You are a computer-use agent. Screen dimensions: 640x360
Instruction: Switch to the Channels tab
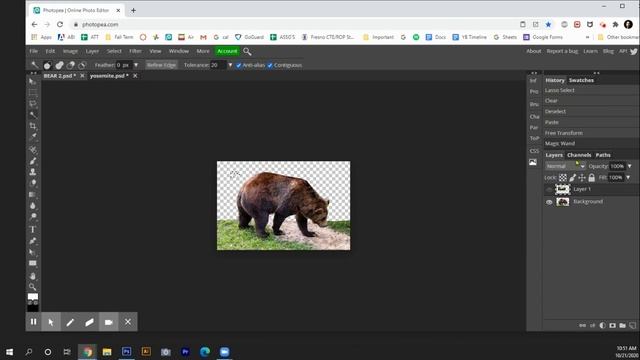(579, 155)
